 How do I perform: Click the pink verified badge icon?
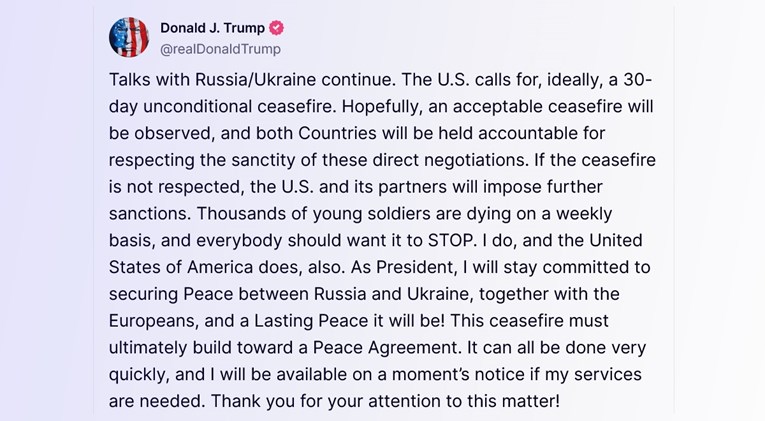(x=277, y=28)
